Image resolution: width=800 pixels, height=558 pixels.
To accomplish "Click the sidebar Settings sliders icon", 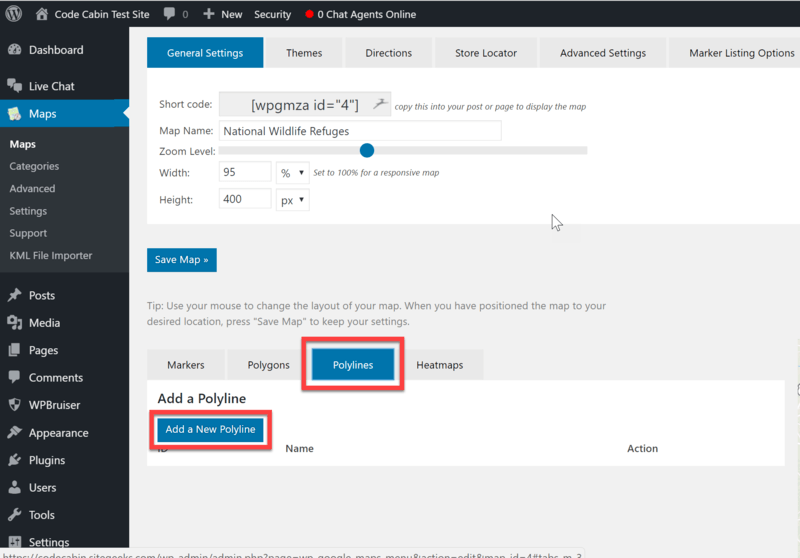I will point(15,541).
